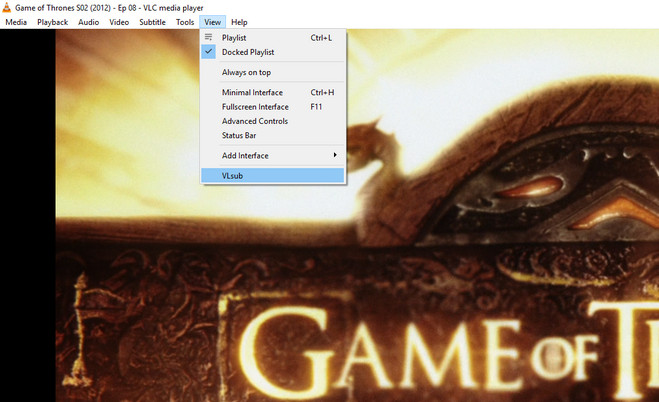Open the Tools menu

click(185, 22)
